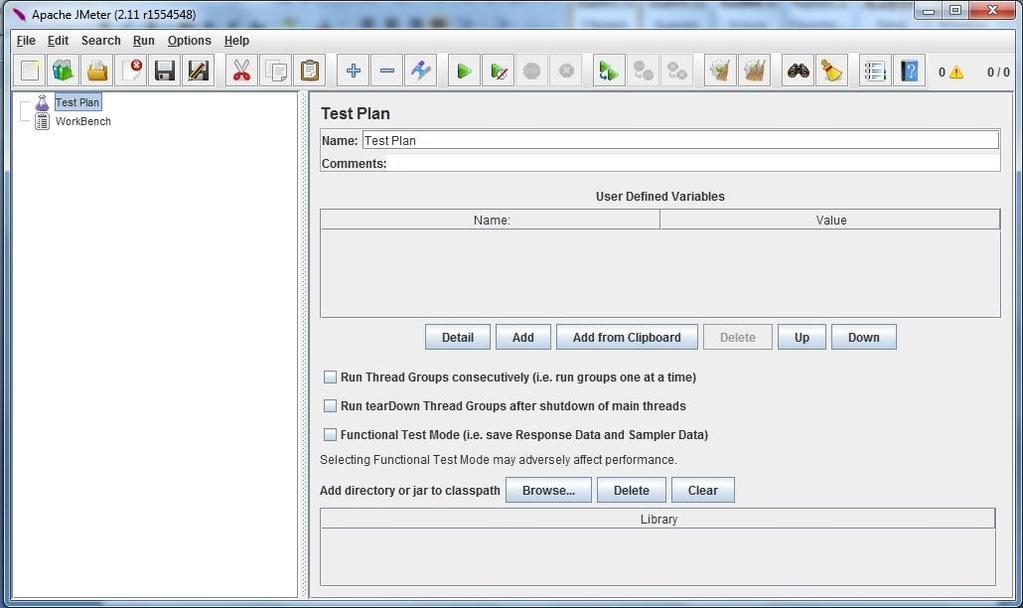The height and width of the screenshot is (608, 1023).
Task: Start the test with the green play icon
Action: point(464,70)
